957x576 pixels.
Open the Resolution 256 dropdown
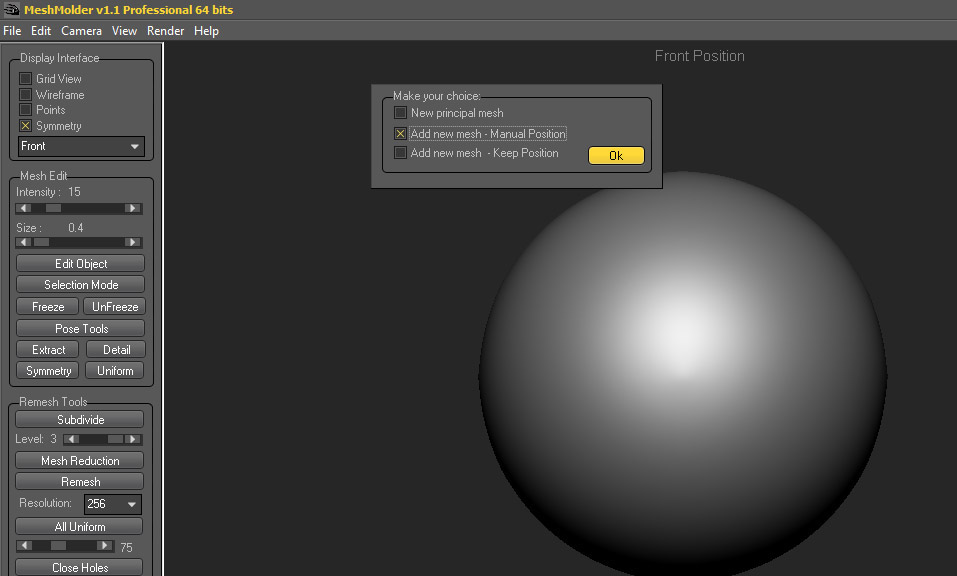(112, 504)
